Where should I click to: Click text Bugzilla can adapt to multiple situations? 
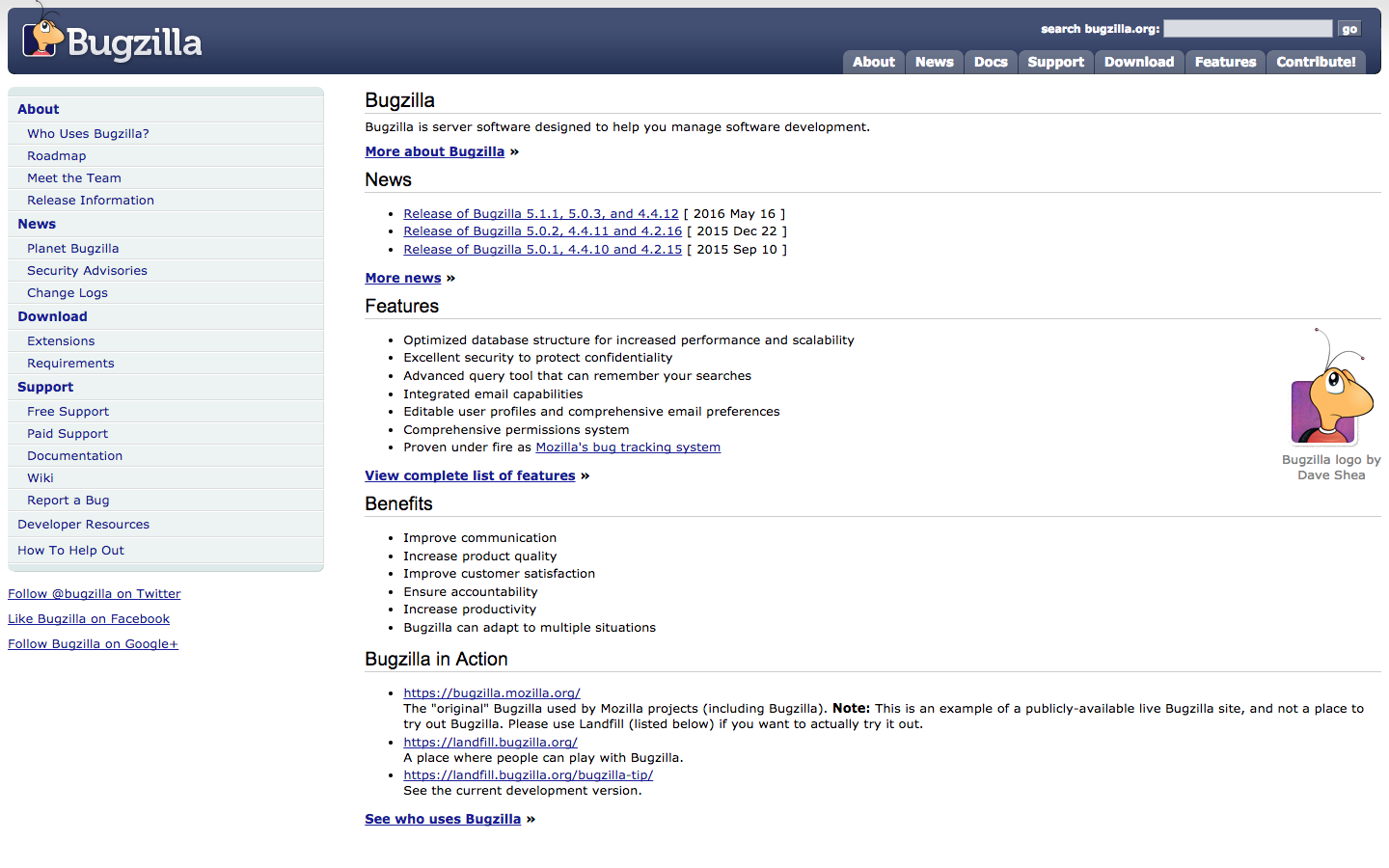click(530, 628)
